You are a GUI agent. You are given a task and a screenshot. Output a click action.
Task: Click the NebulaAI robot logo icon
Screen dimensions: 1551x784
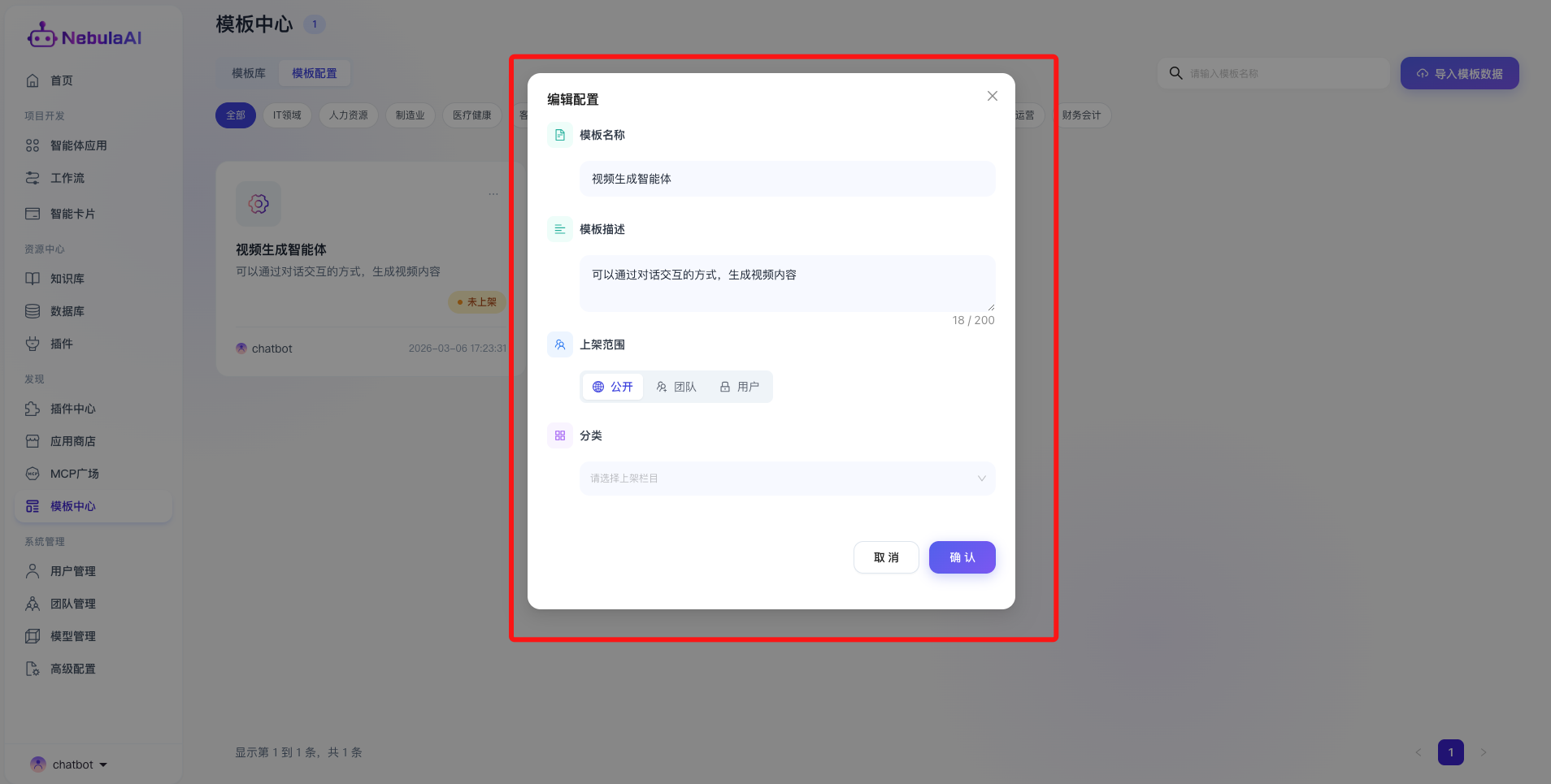click(x=41, y=36)
